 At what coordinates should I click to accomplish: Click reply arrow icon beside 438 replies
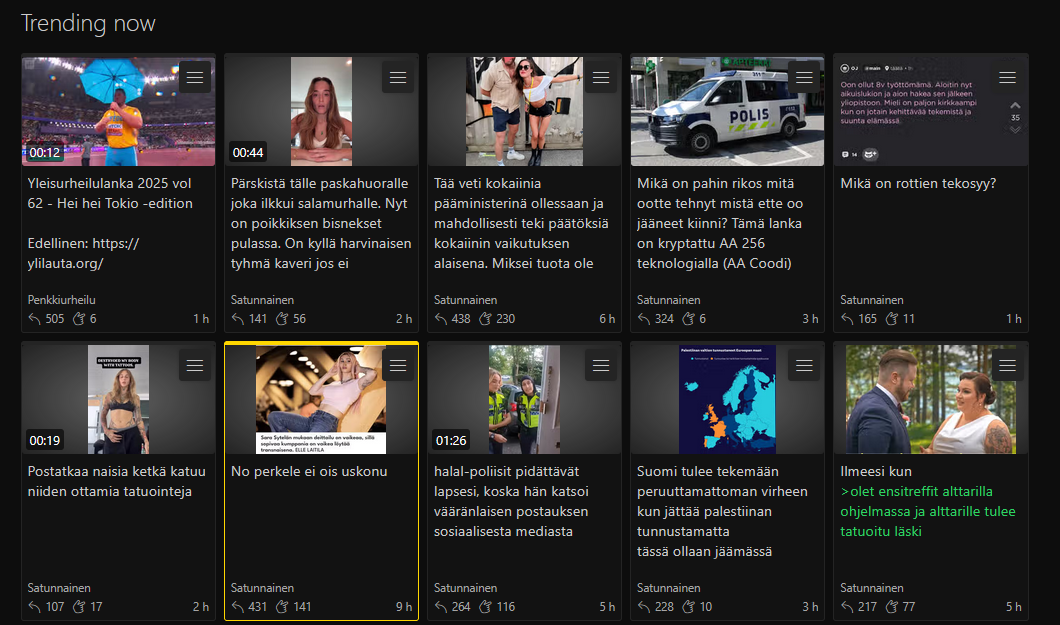tap(441, 319)
